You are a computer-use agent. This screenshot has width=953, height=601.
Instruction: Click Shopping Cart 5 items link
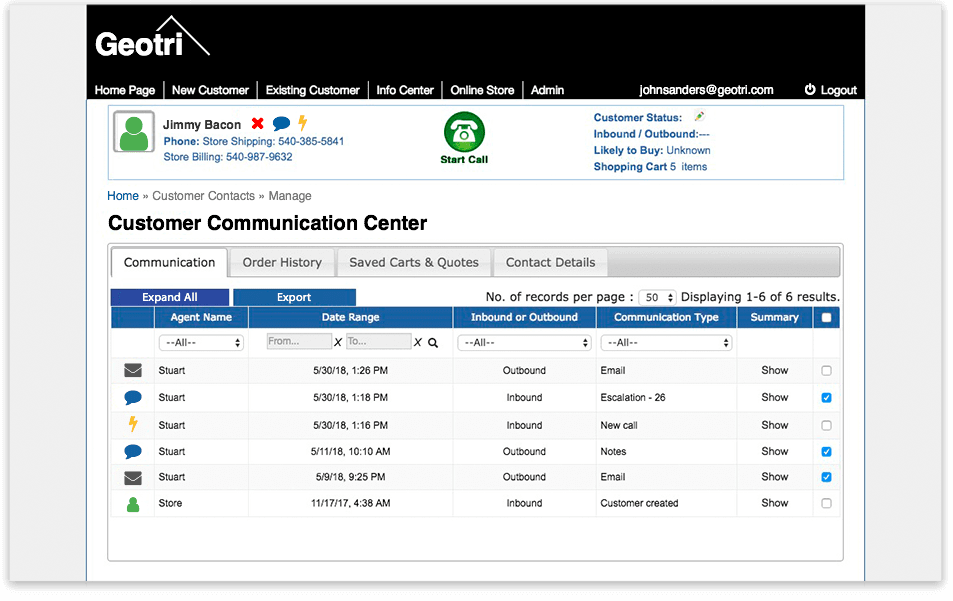[x=650, y=167]
